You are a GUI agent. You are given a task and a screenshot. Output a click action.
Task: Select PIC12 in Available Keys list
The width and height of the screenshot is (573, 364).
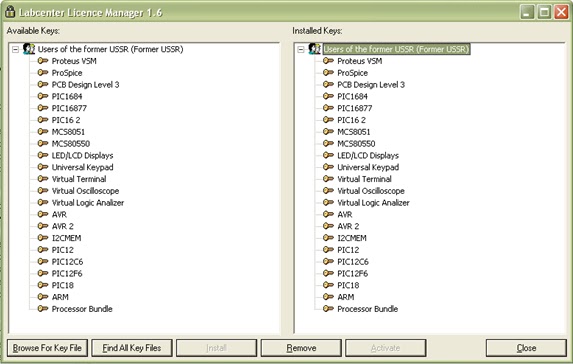pyautogui.click(x=62, y=250)
